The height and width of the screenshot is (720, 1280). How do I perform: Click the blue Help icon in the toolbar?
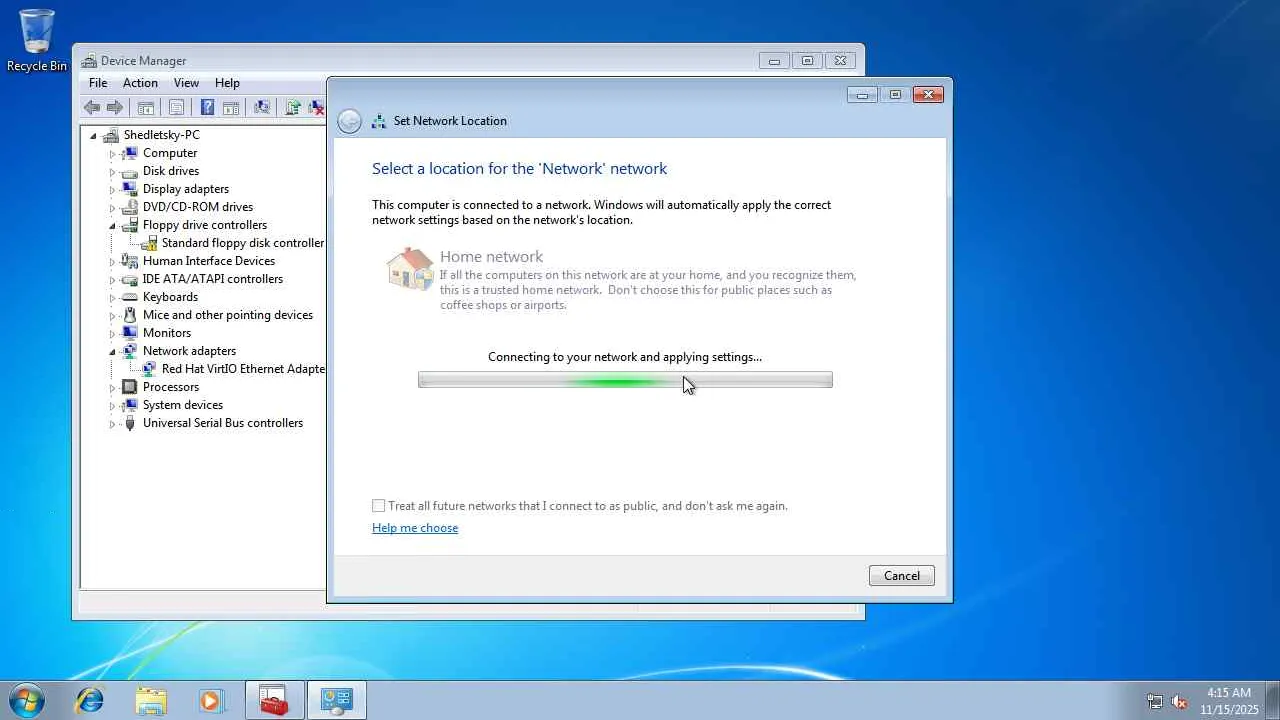tap(207, 107)
